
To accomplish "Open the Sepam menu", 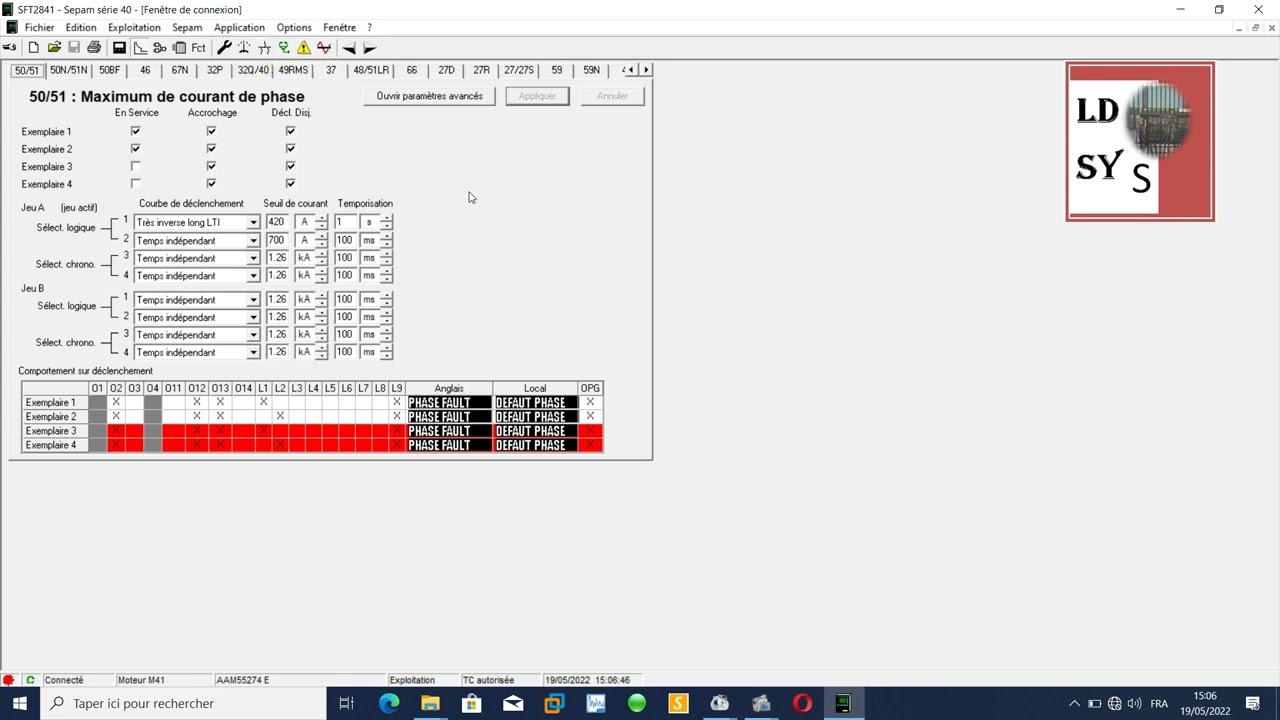I will click(187, 27).
